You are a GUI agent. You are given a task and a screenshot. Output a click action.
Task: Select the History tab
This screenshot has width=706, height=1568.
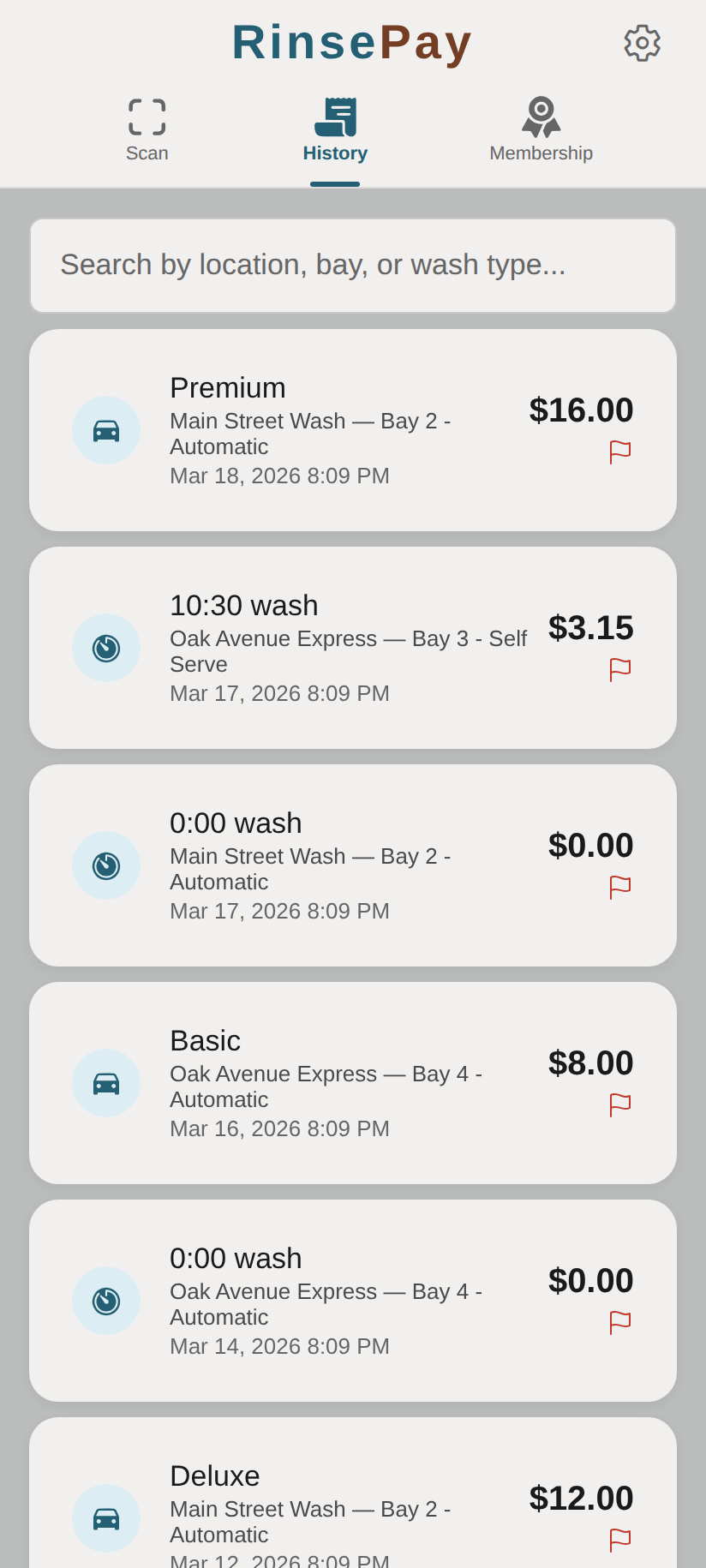click(x=335, y=130)
